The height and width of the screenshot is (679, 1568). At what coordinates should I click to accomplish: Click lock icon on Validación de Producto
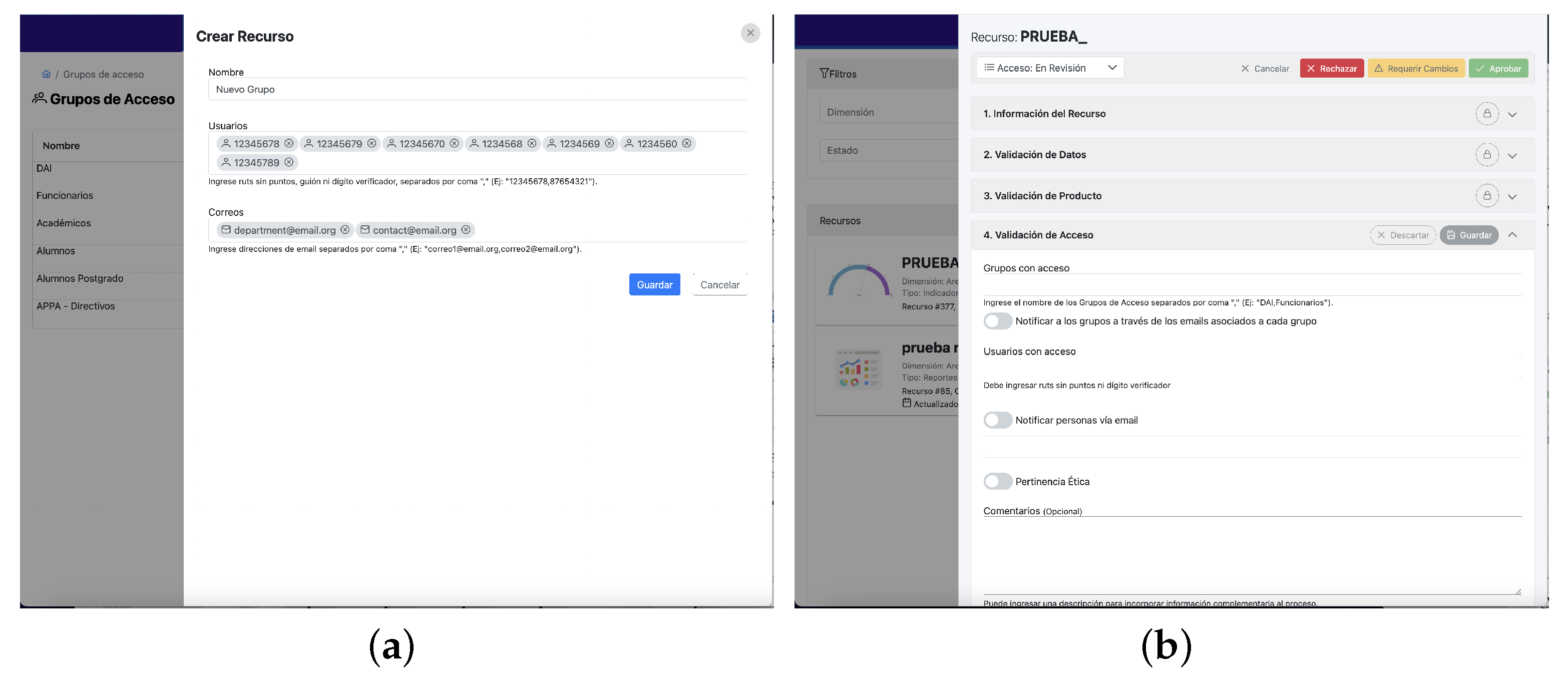click(x=1486, y=195)
